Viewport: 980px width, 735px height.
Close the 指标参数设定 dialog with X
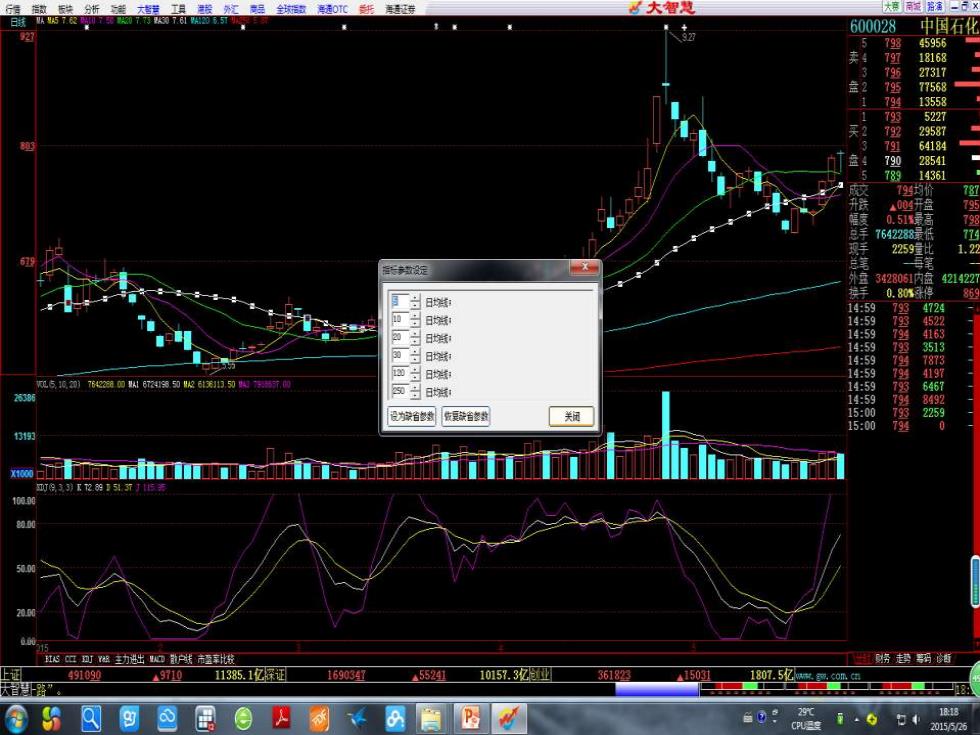point(585,268)
